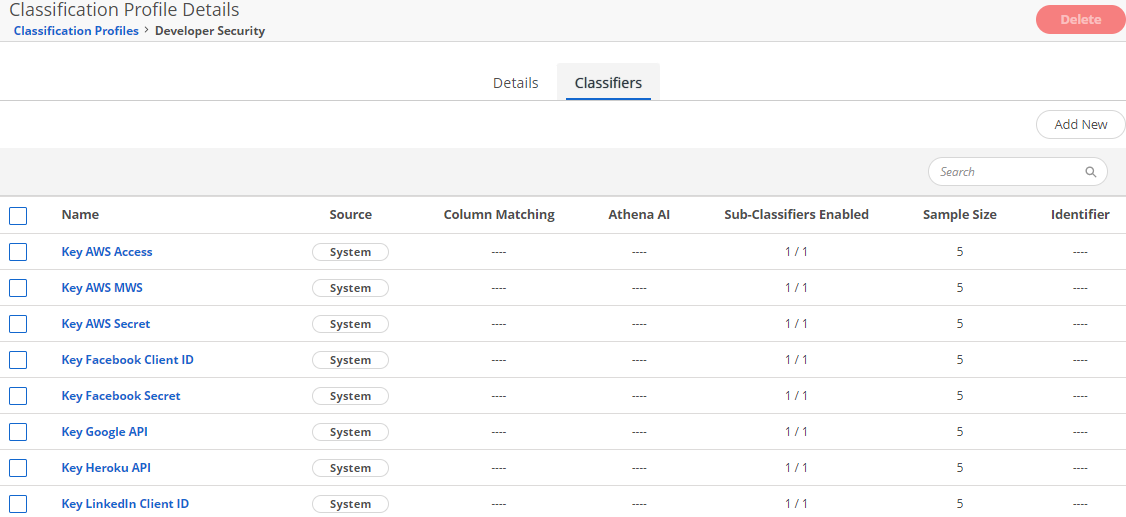Click the Name column header
This screenshot has height=517, width=1126.
point(80,214)
